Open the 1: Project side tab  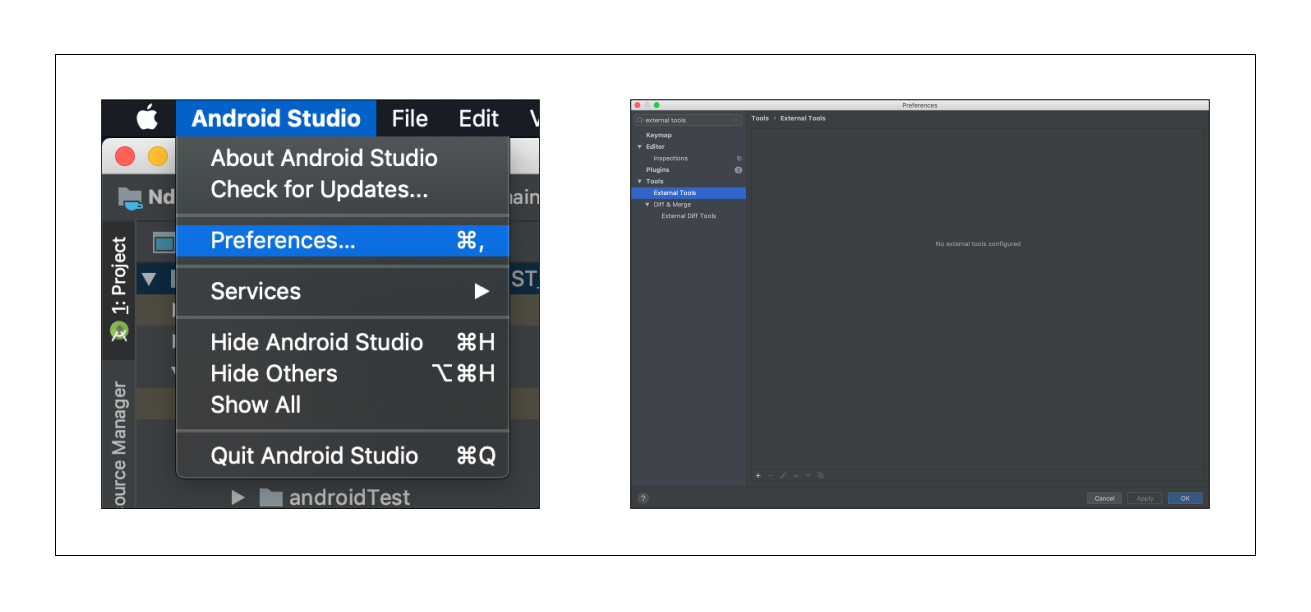(119, 290)
